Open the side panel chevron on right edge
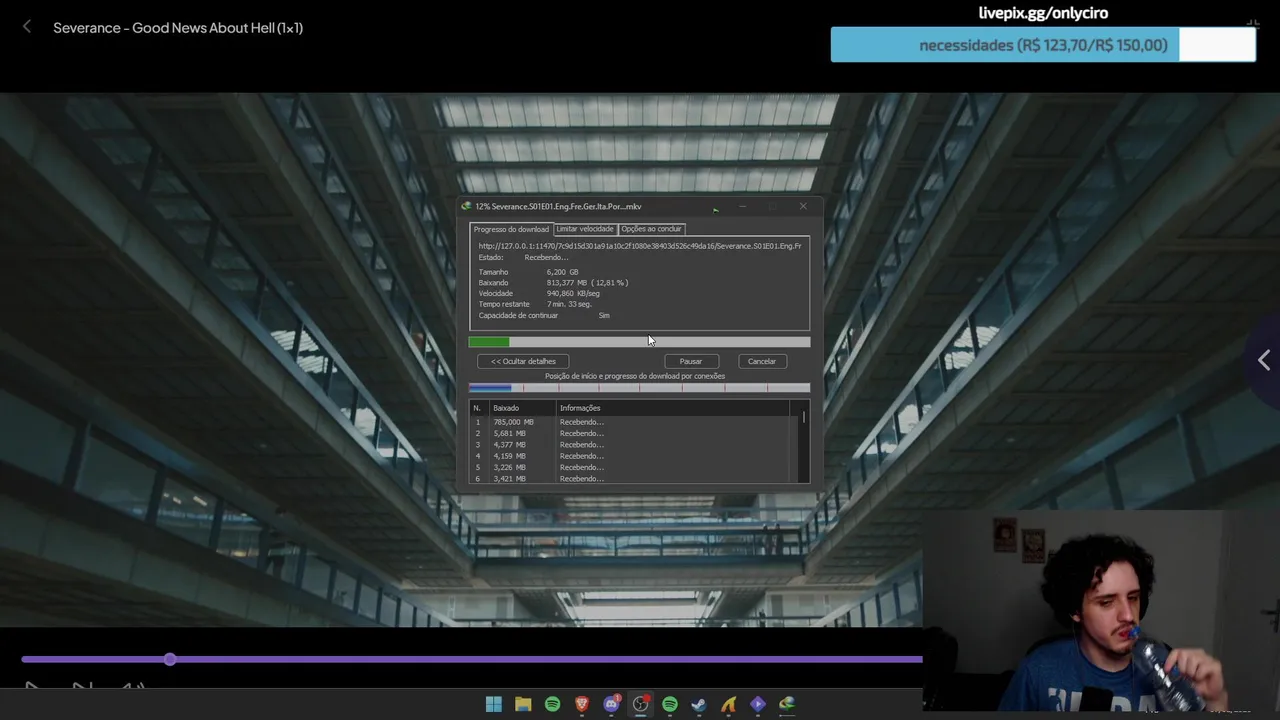Image resolution: width=1280 pixels, height=720 pixels. coord(1264,360)
